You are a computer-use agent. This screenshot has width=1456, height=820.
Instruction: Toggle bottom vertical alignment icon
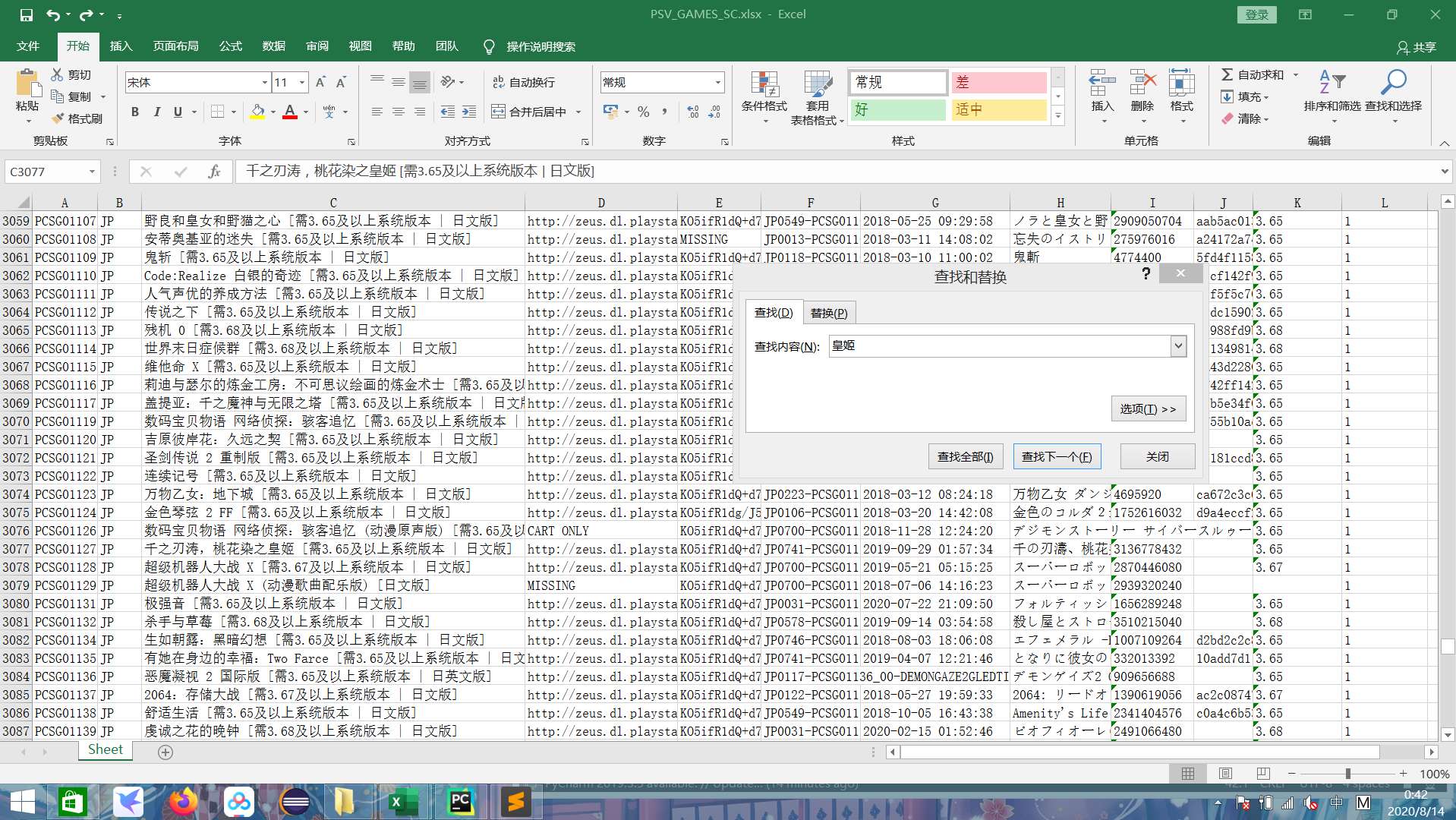[420, 82]
